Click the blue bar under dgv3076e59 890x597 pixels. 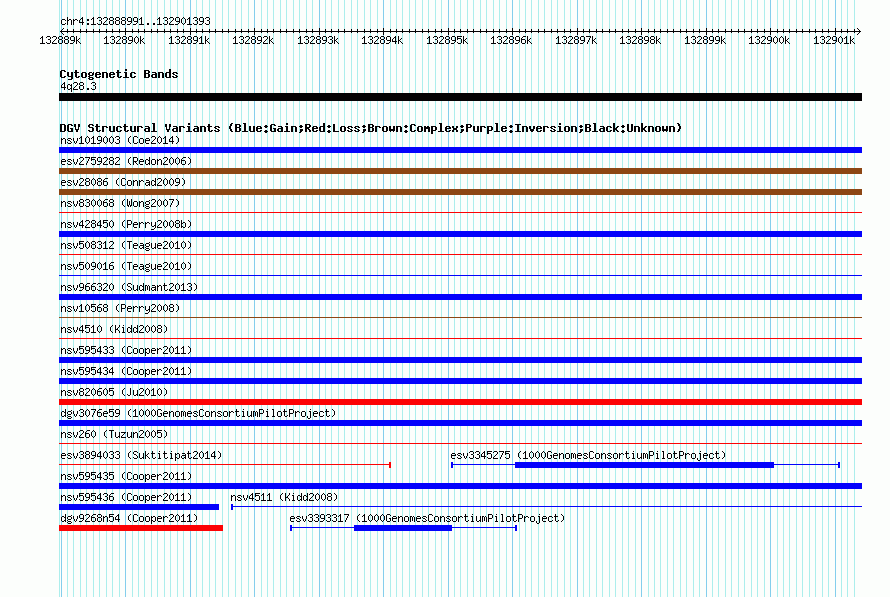(x=460, y=423)
